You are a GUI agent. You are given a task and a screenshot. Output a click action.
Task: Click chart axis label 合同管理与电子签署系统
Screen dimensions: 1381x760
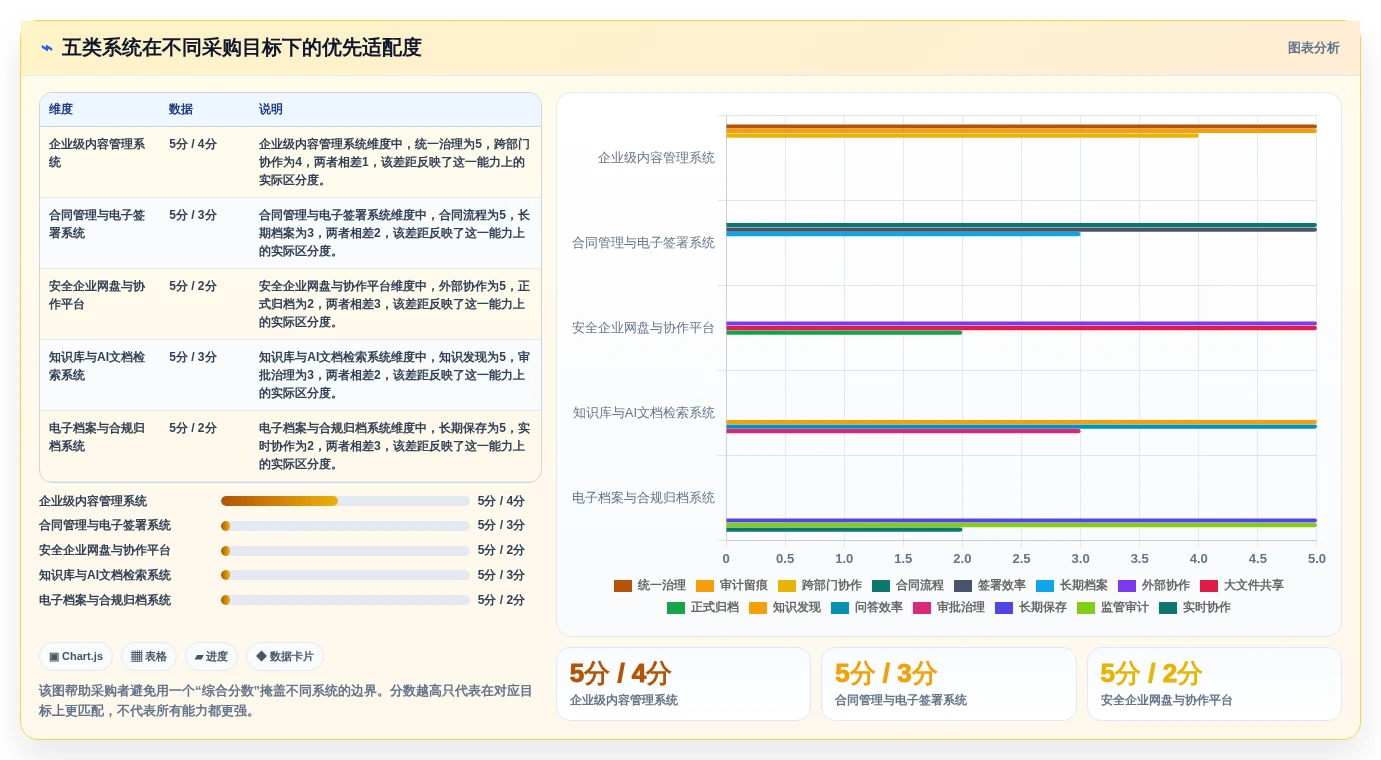(x=643, y=243)
